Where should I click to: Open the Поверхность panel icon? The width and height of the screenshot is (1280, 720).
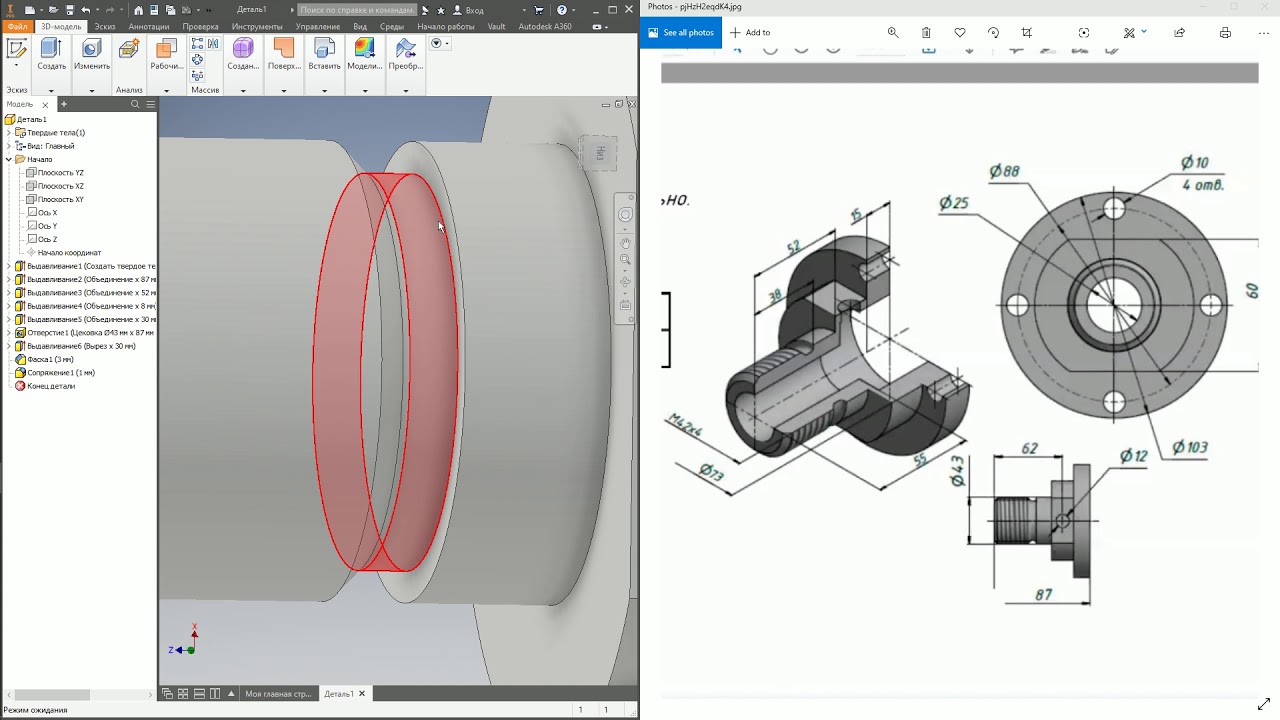point(284,48)
